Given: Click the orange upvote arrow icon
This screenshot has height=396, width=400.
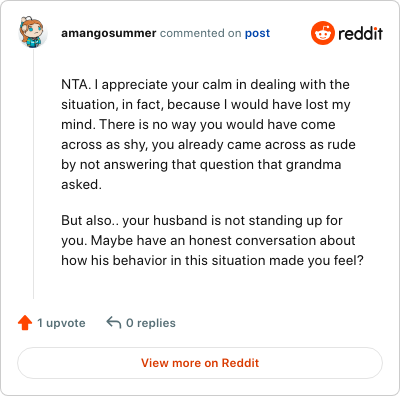Looking at the screenshot, I should click(25, 323).
